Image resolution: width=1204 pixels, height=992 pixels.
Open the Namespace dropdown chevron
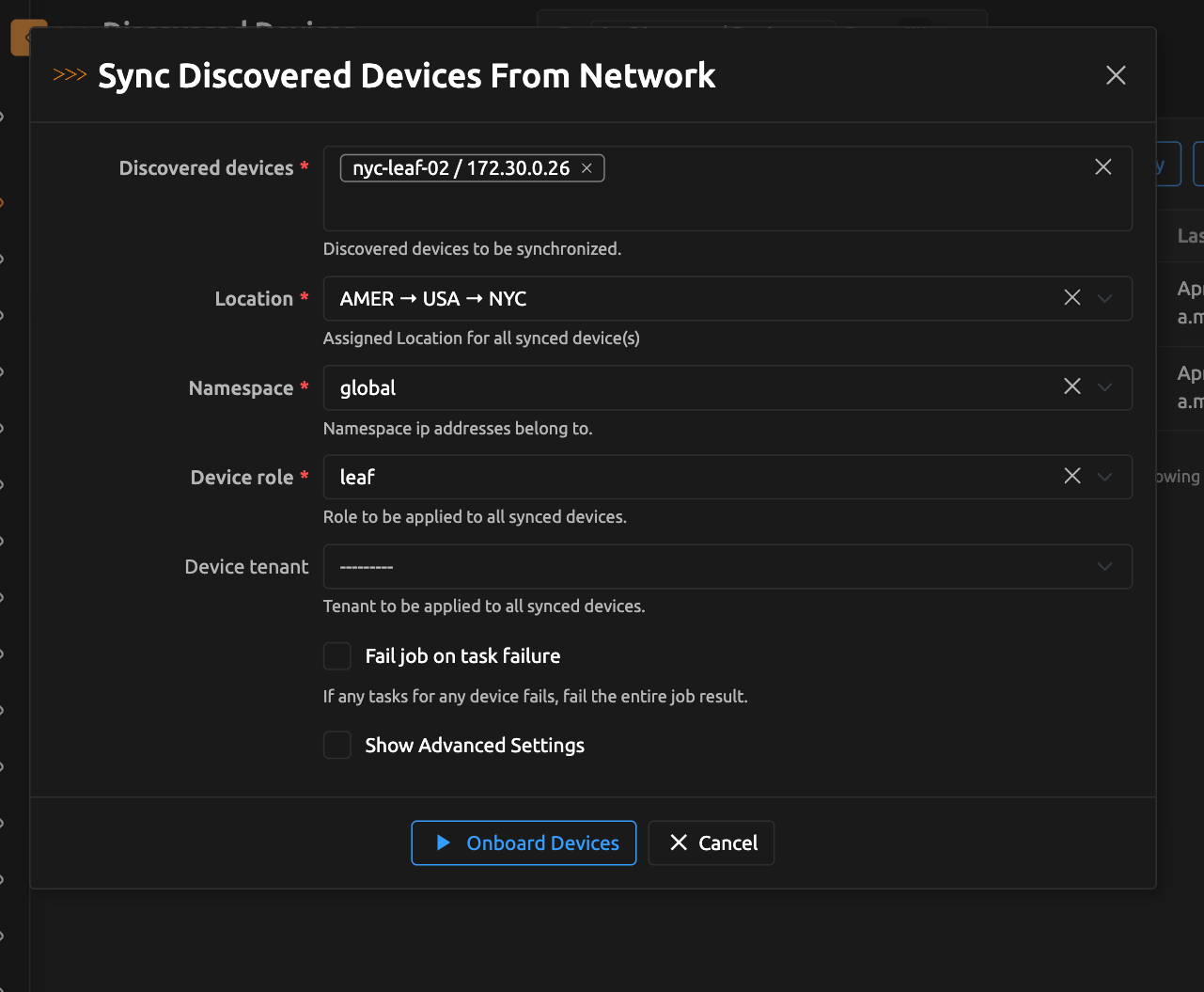pyautogui.click(x=1105, y=388)
